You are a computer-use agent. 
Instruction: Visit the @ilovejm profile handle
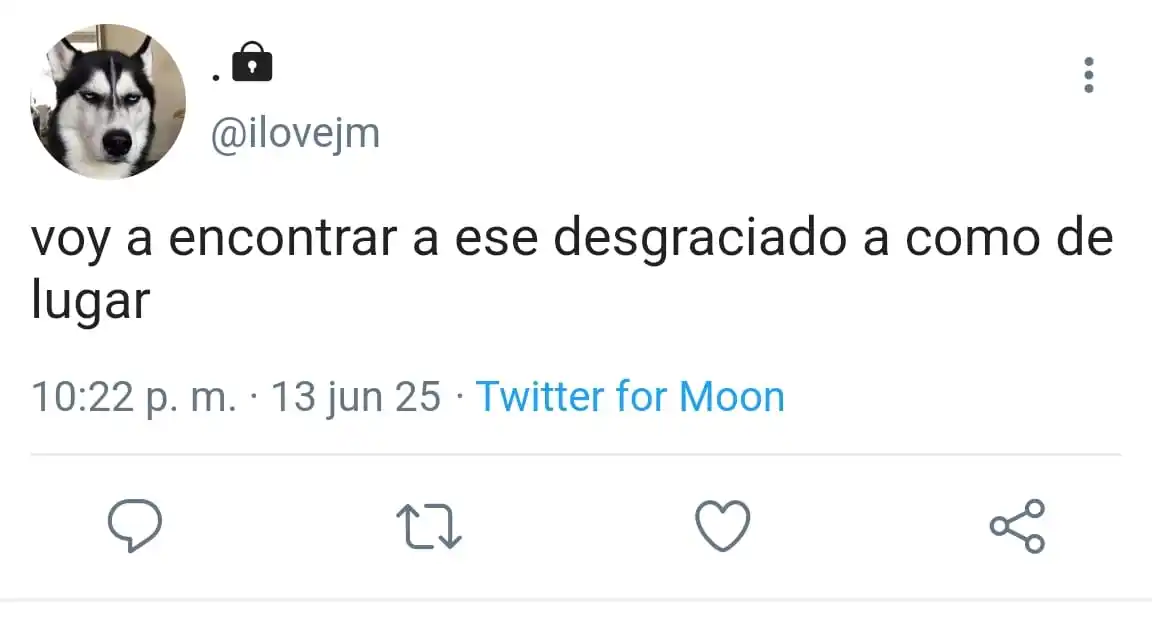pyautogui.click(x=295, y=134)
